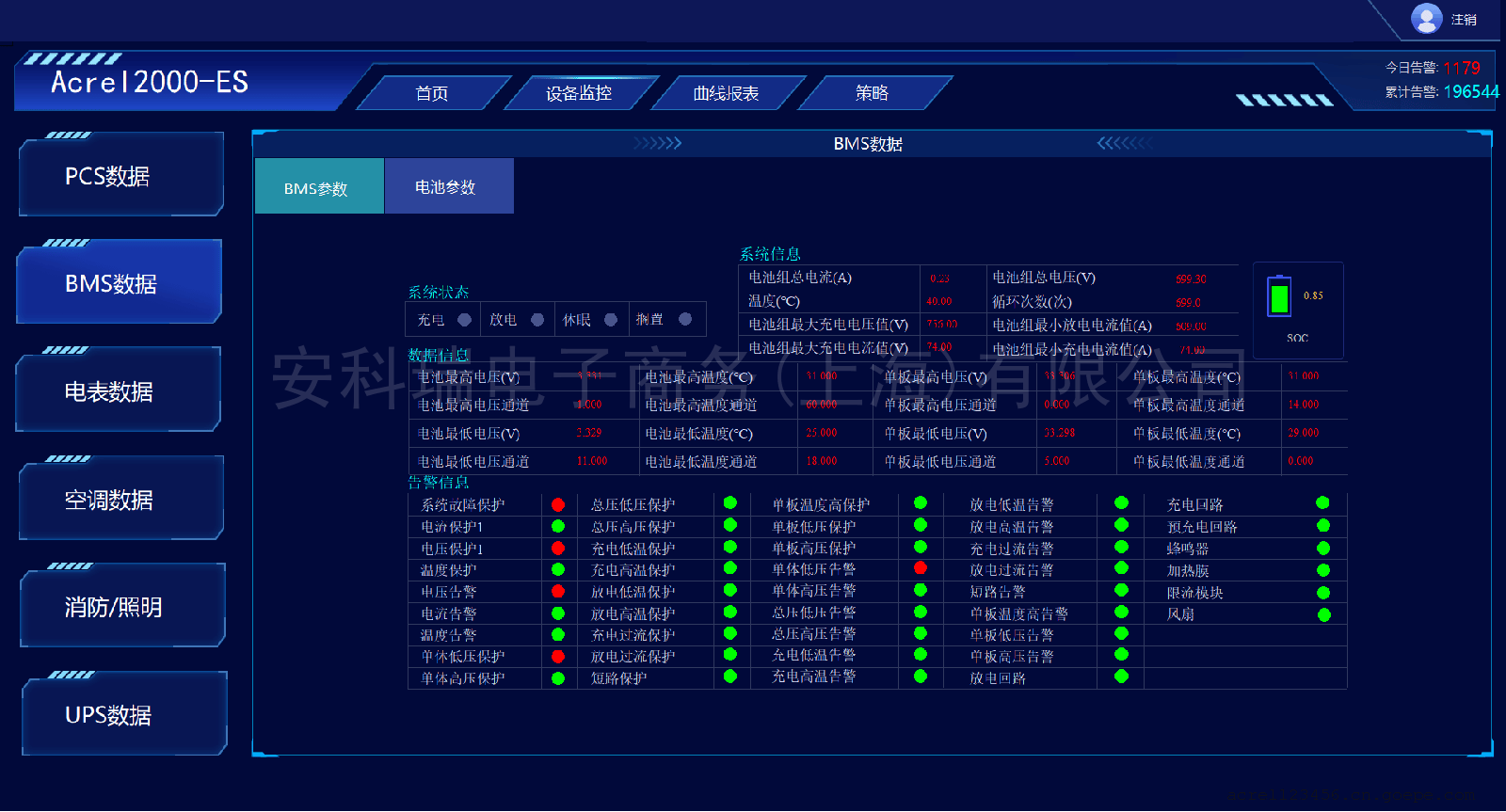This screenshot has width=1506, height=812.
Task: Open the 首页 navigation tab
Action: pos(432,93)
